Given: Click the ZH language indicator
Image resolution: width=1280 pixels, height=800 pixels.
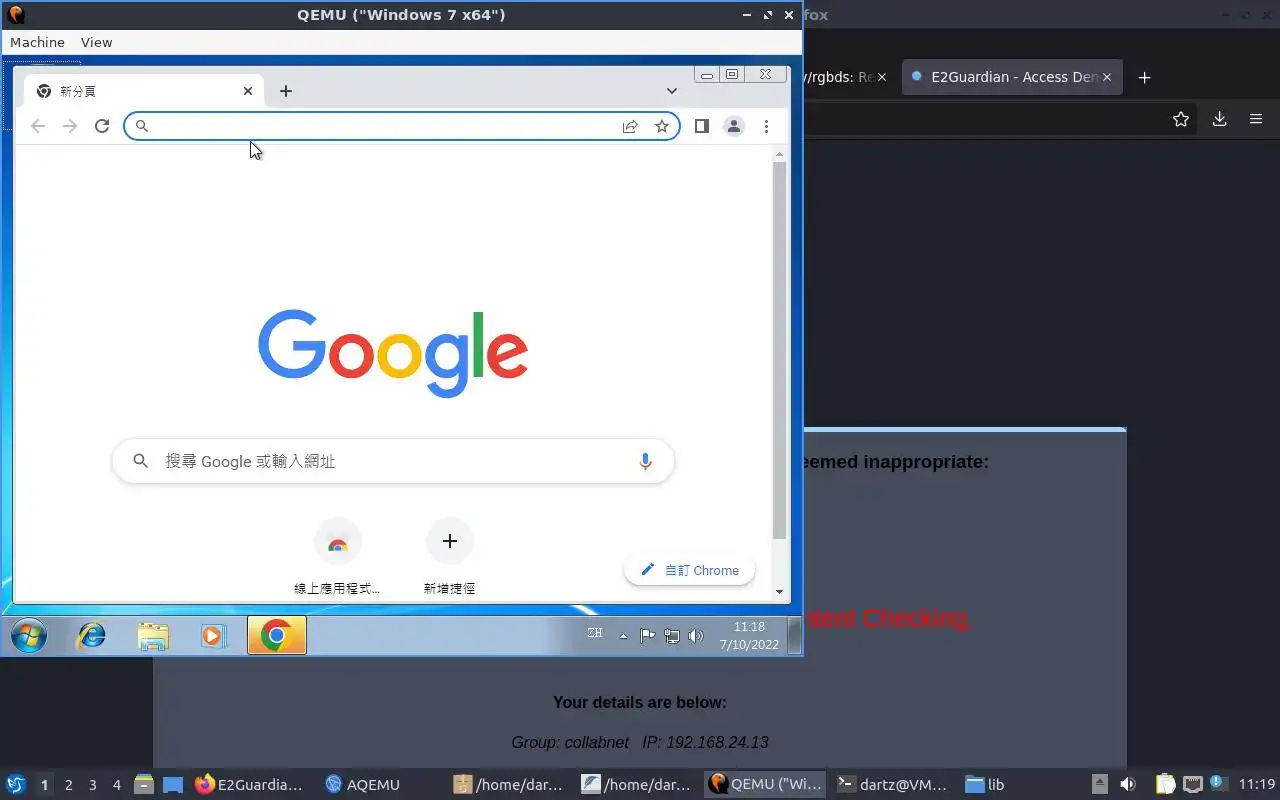Looking at the screenshot, I should [x=595, y=633].
